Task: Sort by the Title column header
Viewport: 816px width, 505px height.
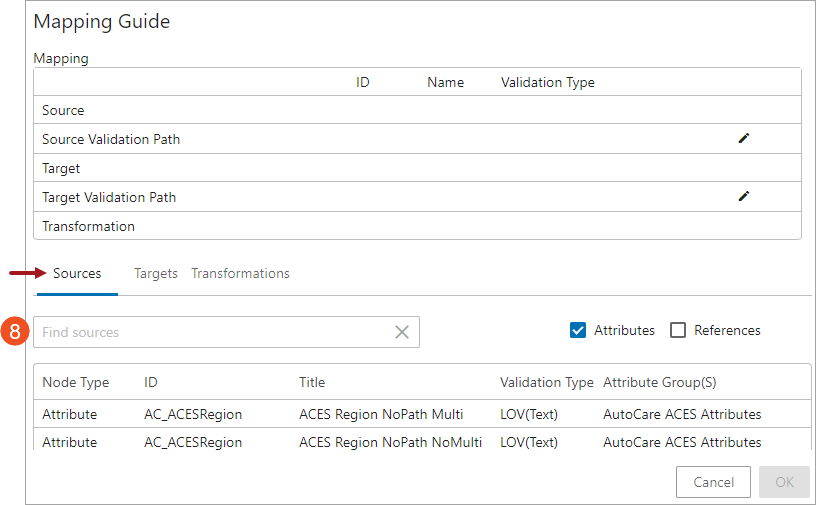Action: pos(312,382)
